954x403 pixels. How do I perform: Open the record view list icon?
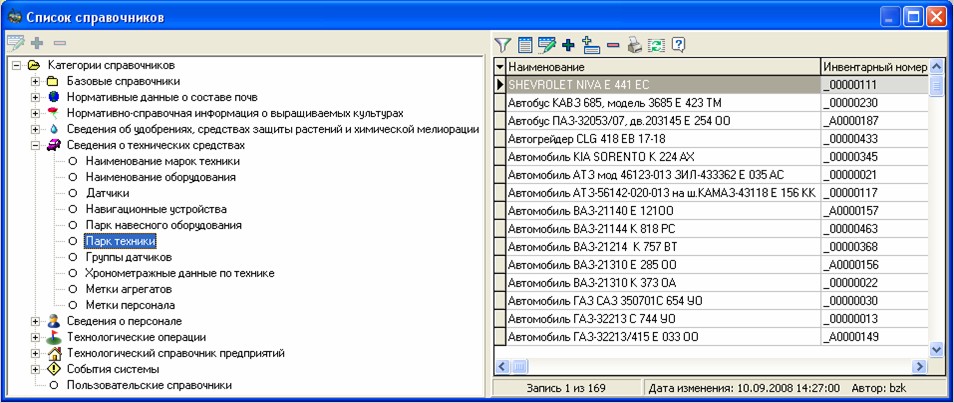click(x=525, y=44)
